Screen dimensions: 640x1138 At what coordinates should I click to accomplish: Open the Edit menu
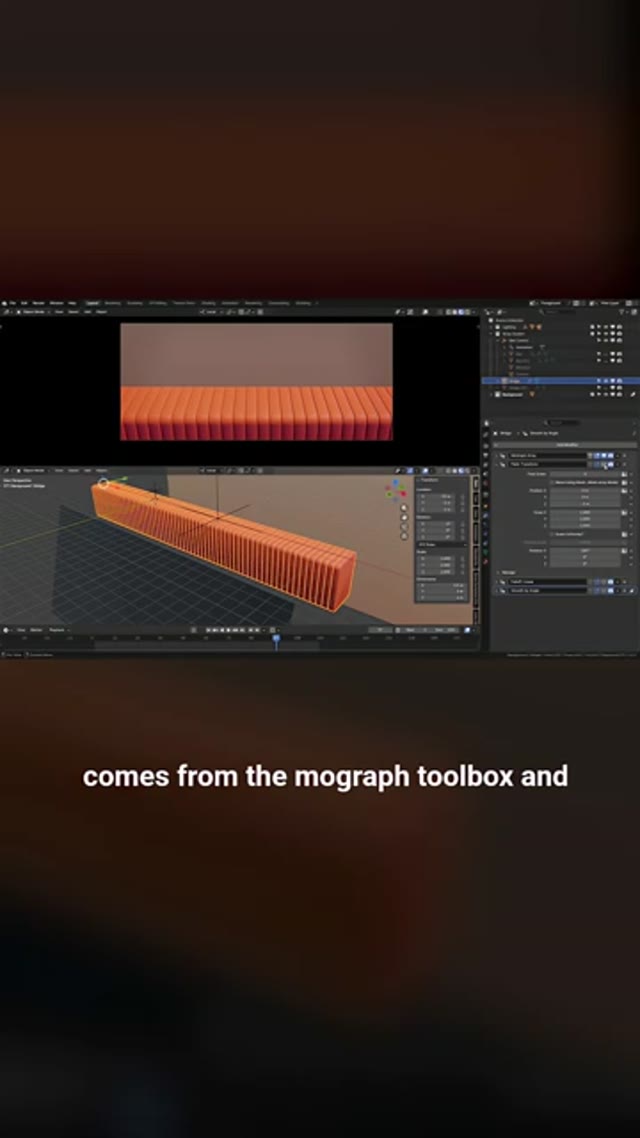pyautogui.click(x=24, y=303)
